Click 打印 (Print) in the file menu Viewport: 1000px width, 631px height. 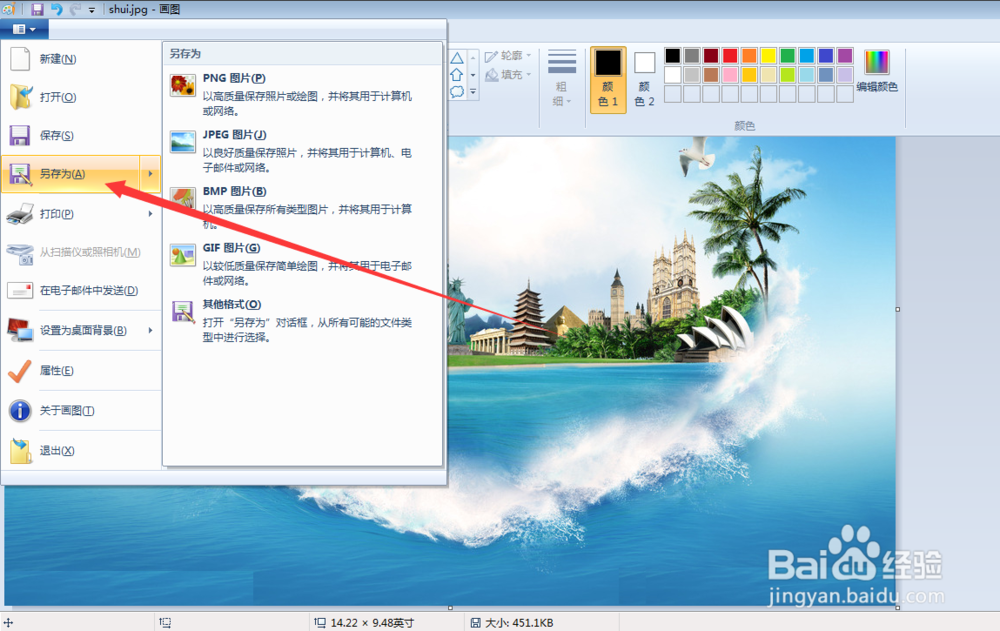coord(60,213)
